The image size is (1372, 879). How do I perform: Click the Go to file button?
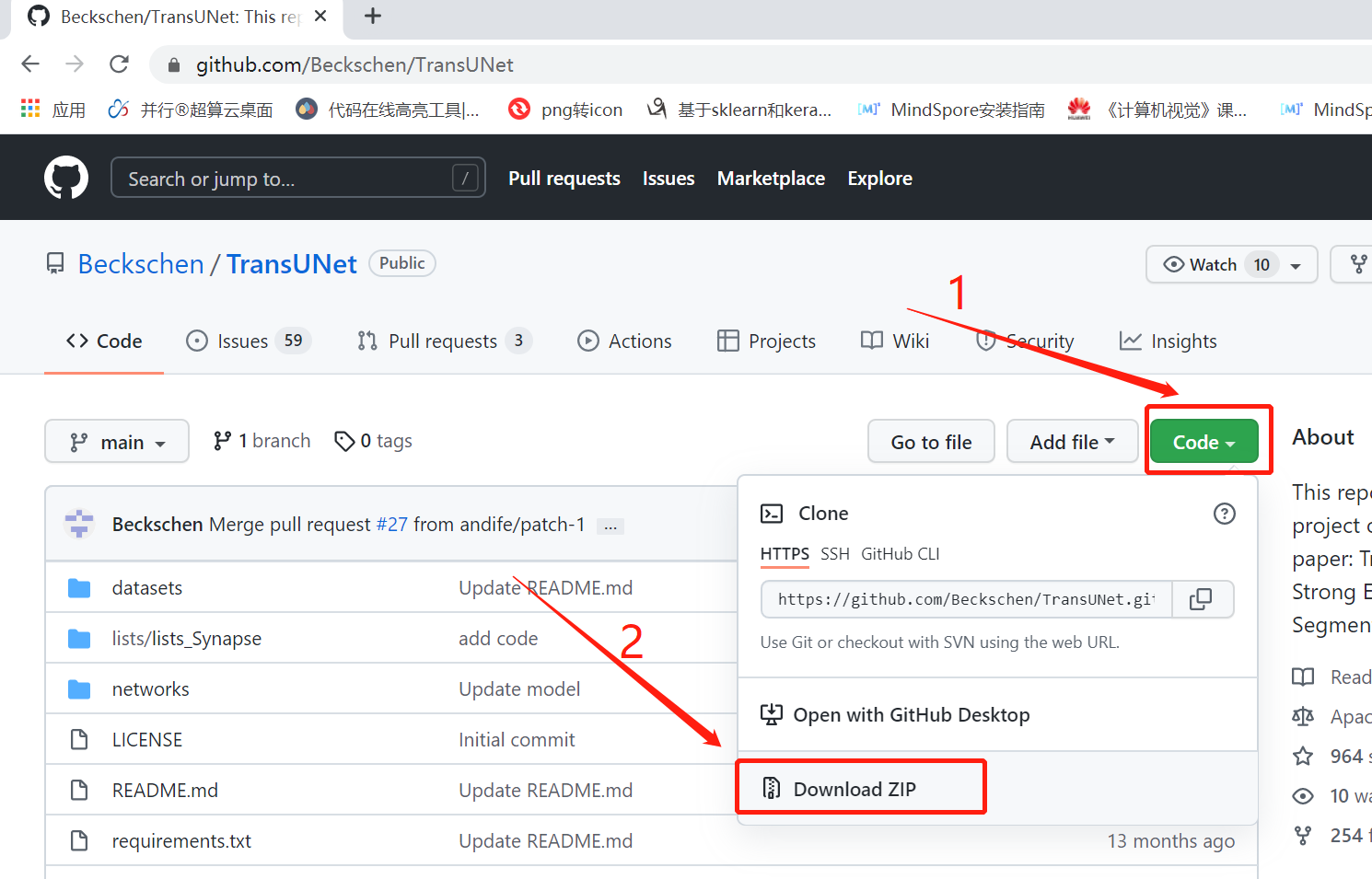[932, 442]
